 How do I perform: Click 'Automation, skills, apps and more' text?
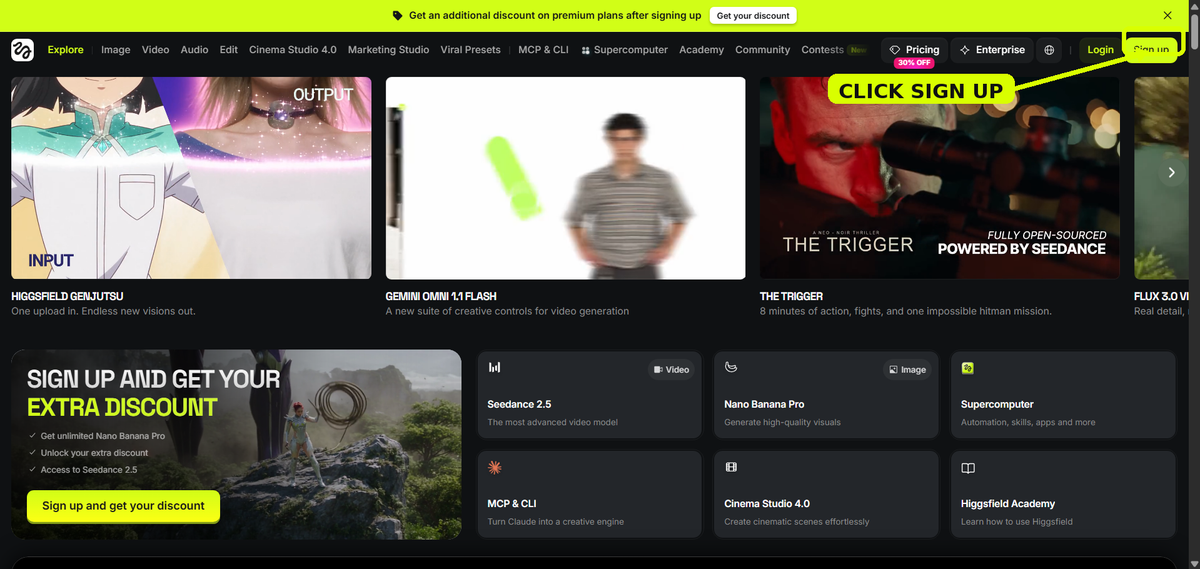(x=1028, y=422)
